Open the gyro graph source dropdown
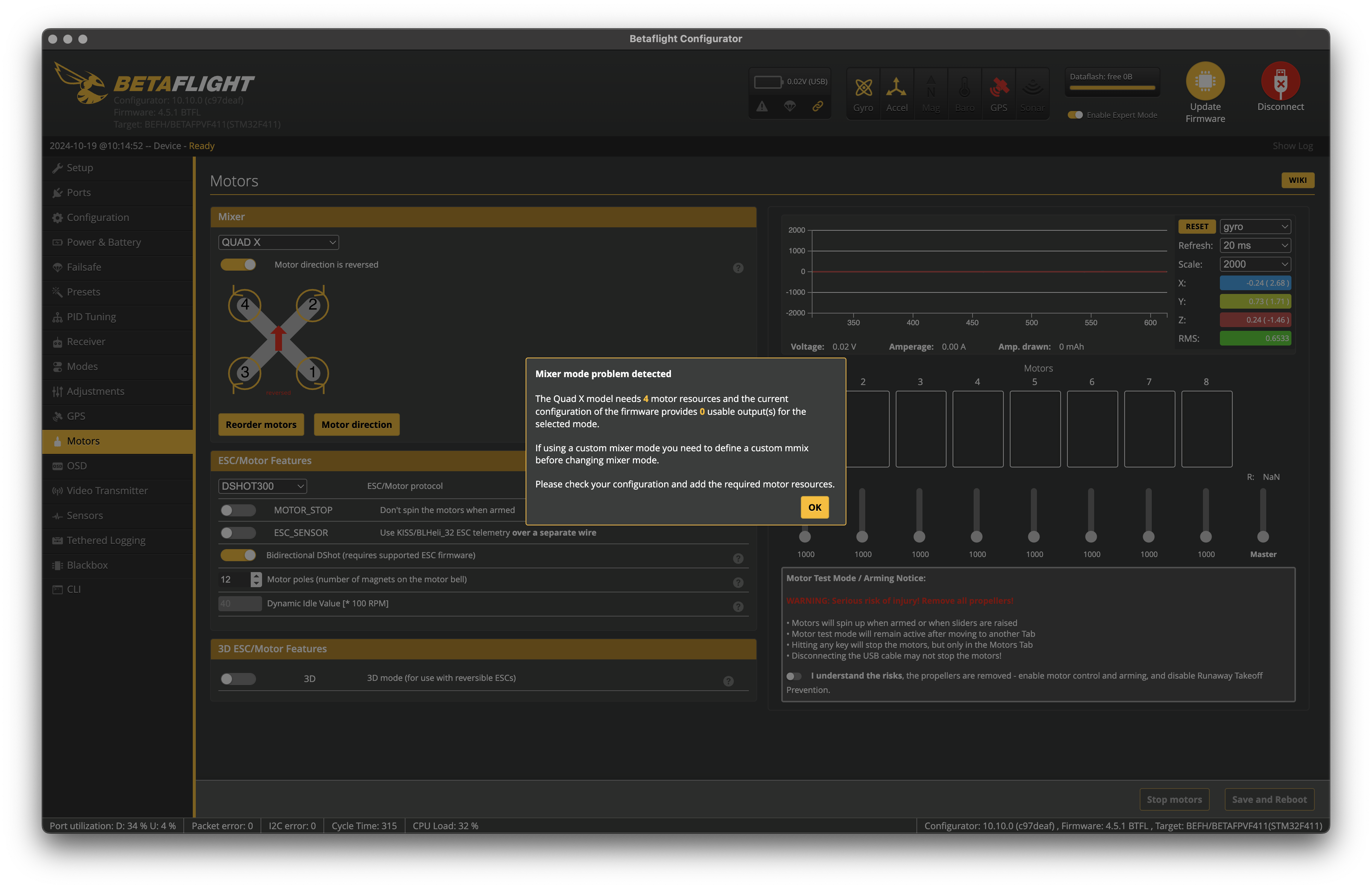Screen dimensions: 1372x889 coord(1255,227)
